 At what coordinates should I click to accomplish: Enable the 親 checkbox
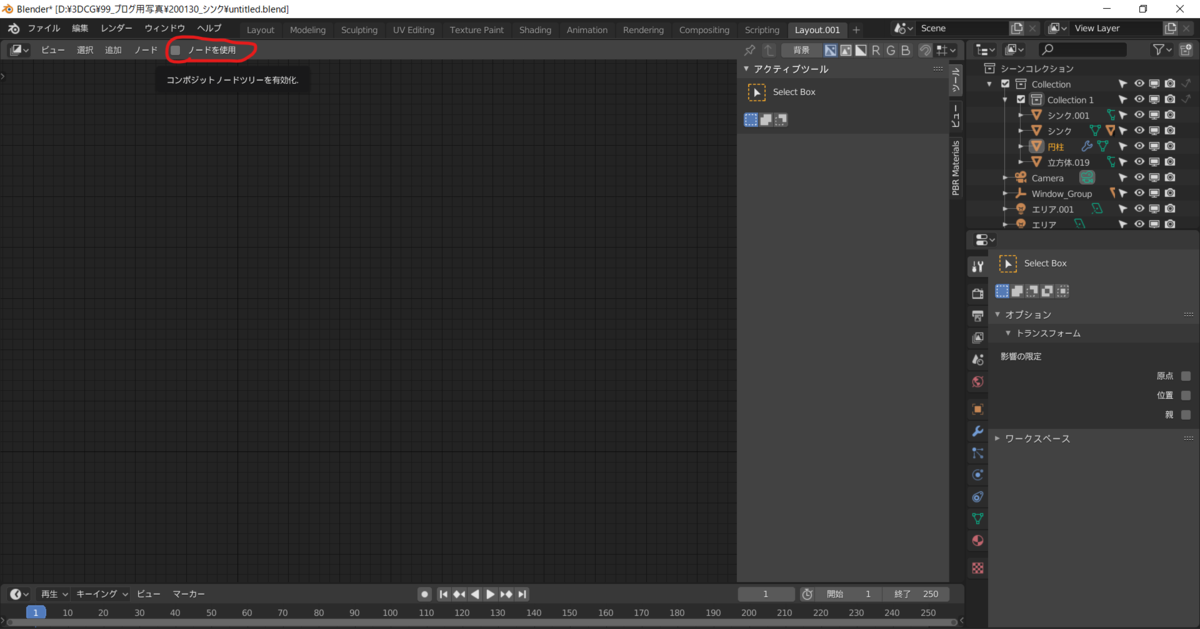(x=1186, y=414)
